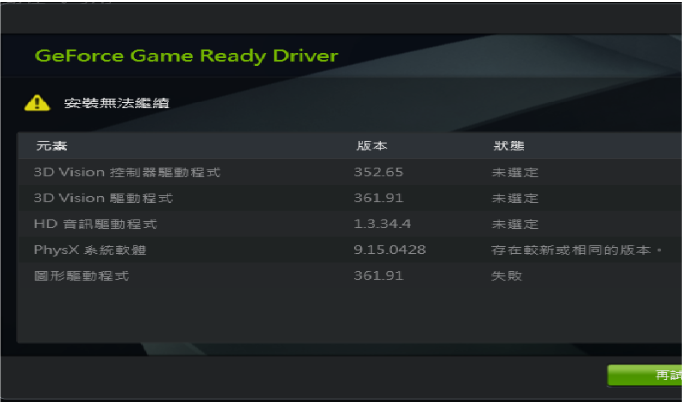Image resolution: width=683 pixels, height=402 pixels.
Task: Click 未選定 status of 3D Vision 驅動程式
Action: 515,198
